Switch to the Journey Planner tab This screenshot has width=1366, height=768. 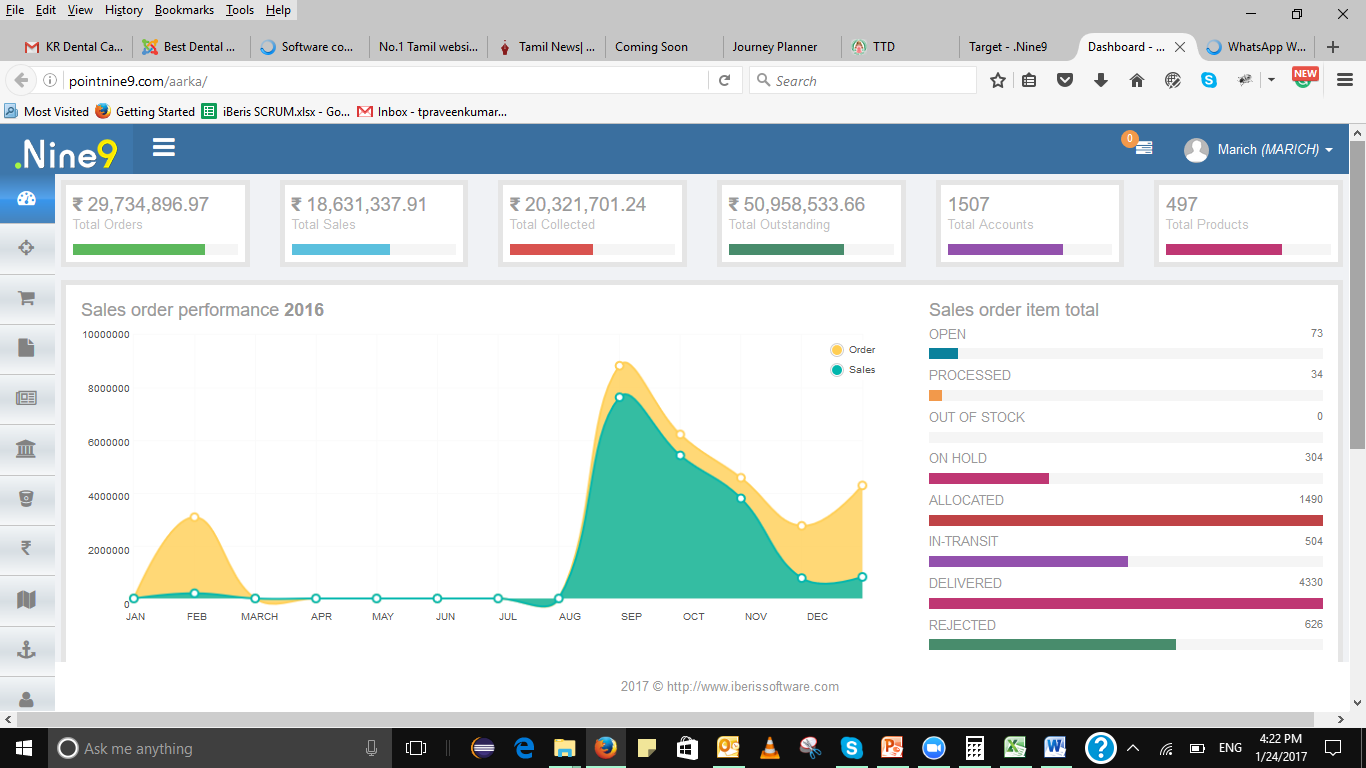(775, 47)
